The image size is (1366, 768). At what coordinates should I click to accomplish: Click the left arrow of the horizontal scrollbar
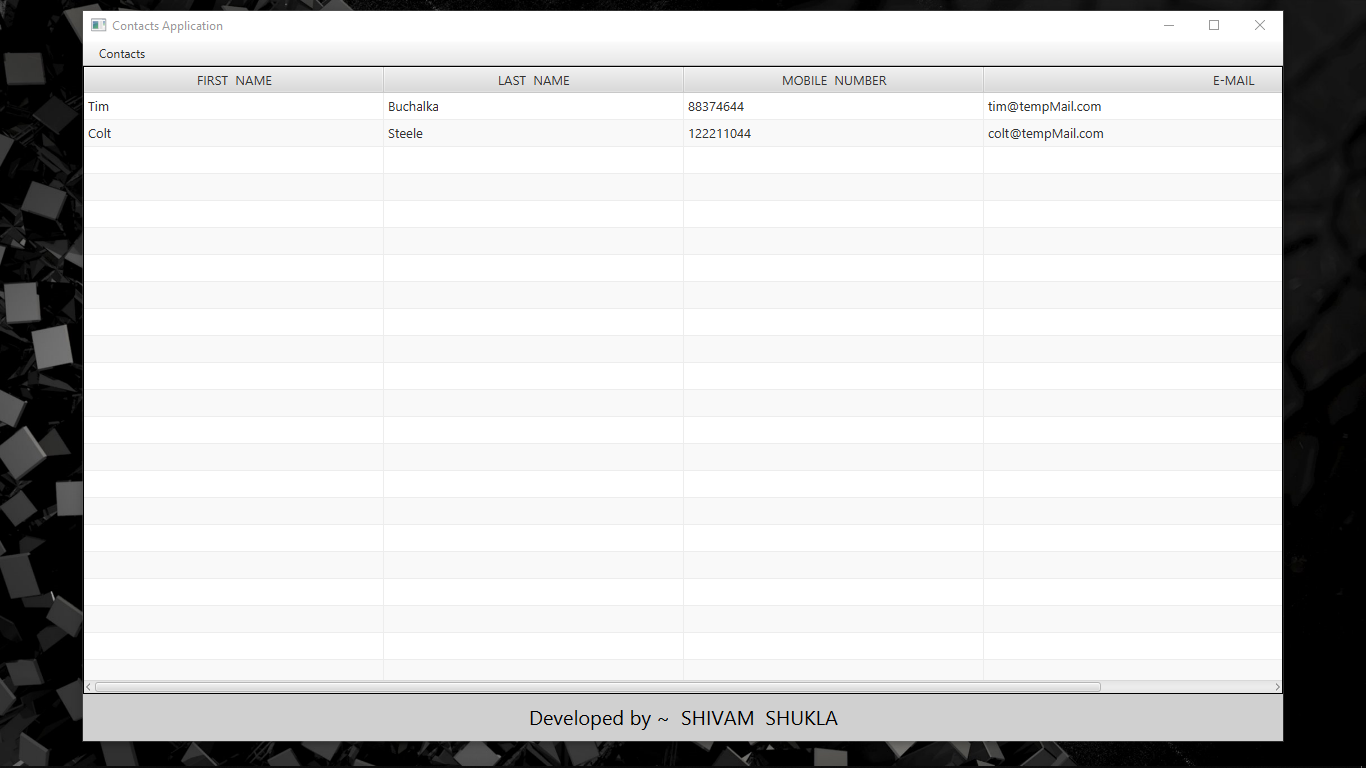tap(89, 686)
